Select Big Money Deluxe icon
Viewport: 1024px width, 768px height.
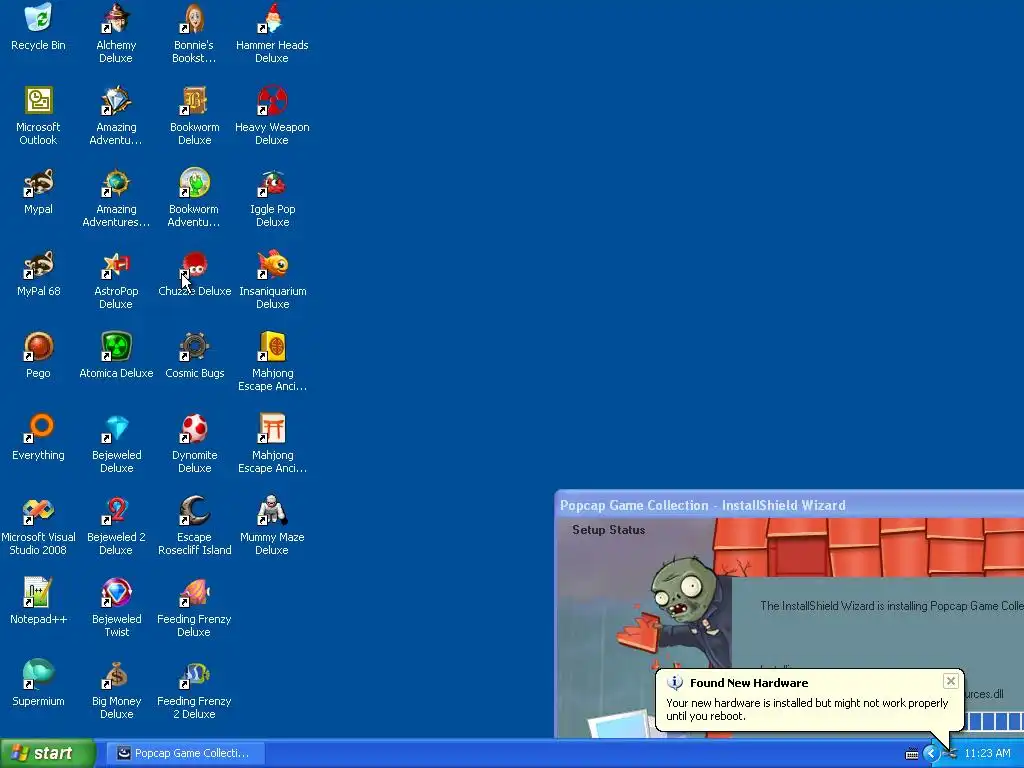pyautogui.click(x=116, y=675)
